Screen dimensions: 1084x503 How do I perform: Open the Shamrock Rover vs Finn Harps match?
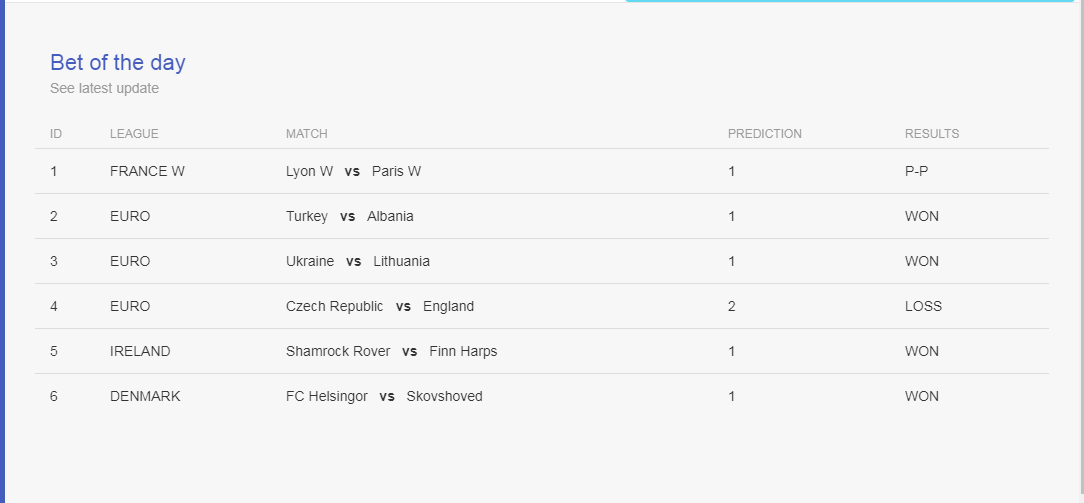pyautogui.click(x=391, y=351)
